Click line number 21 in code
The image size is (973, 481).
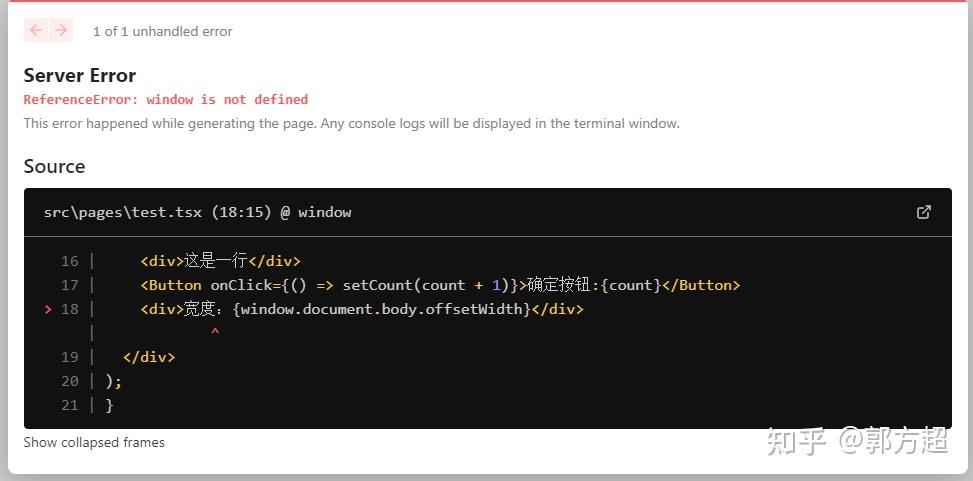[x=70, y=405]
